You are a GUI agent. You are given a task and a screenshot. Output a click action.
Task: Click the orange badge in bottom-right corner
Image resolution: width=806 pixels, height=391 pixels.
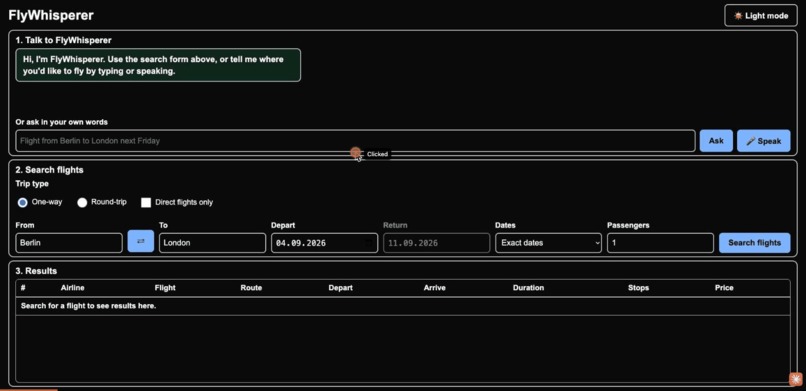pos(796,379)
